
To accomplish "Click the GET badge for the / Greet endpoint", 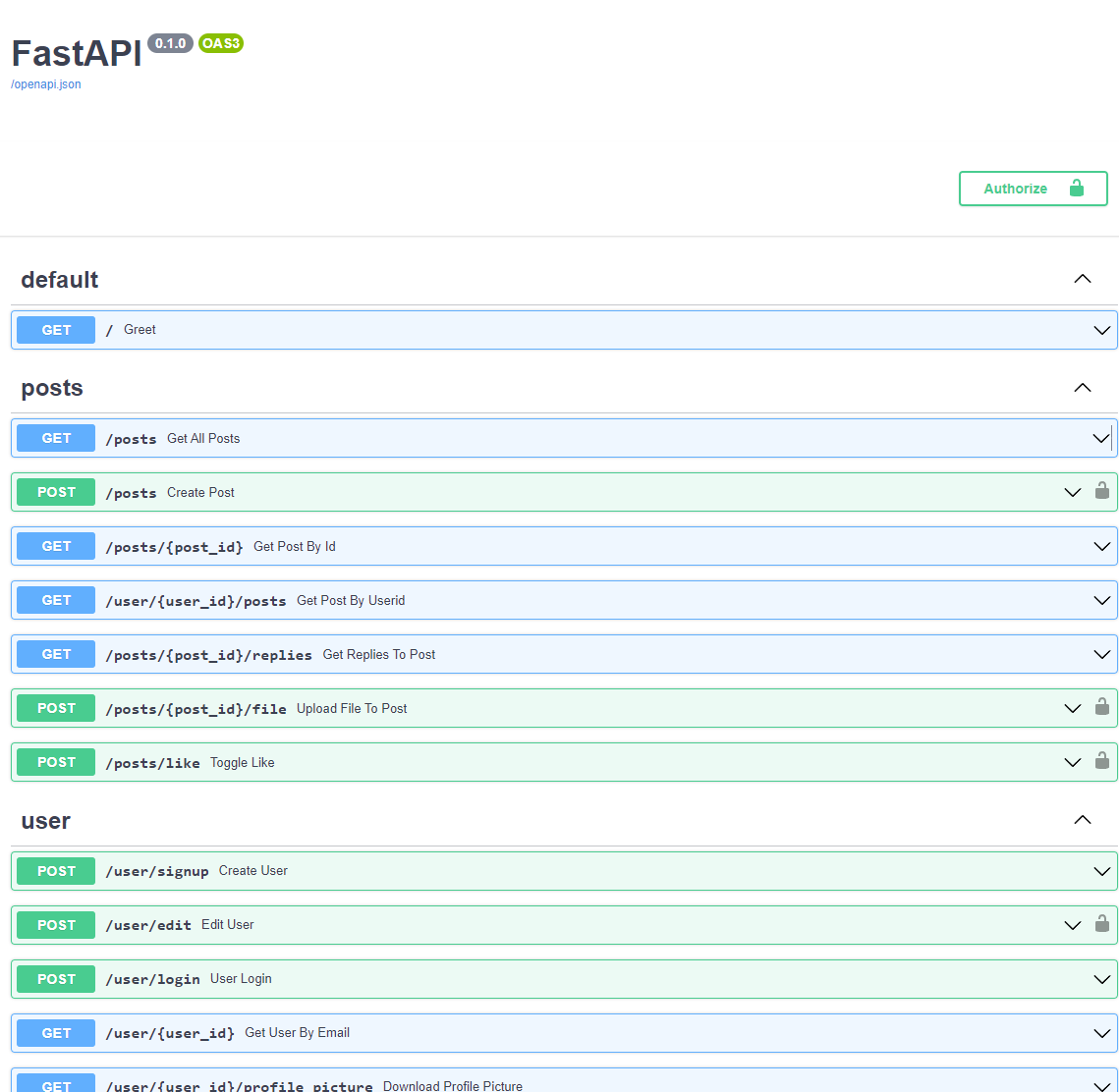I will tap(56, 330).
